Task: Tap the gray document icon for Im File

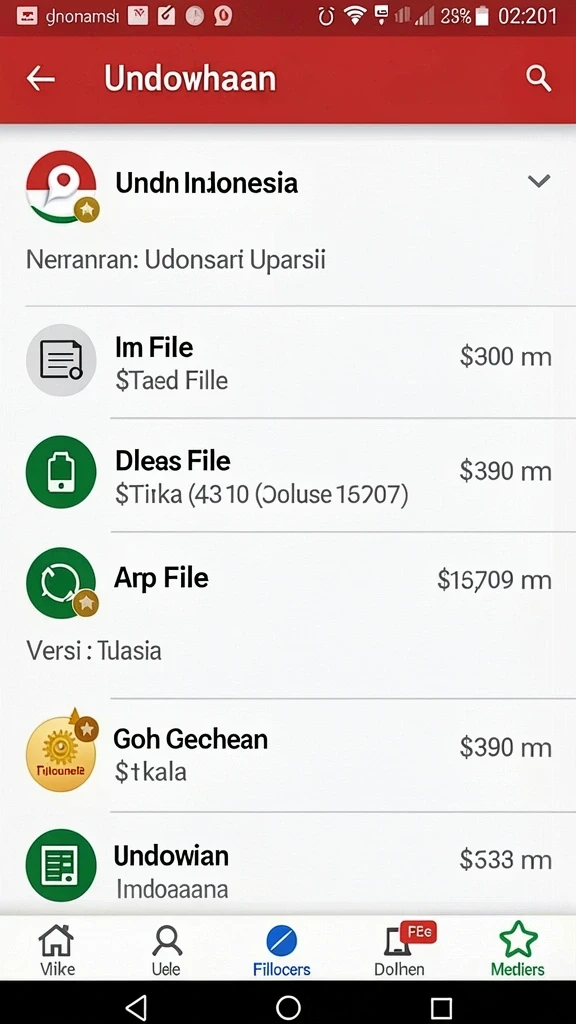Action: pos(61,360)
